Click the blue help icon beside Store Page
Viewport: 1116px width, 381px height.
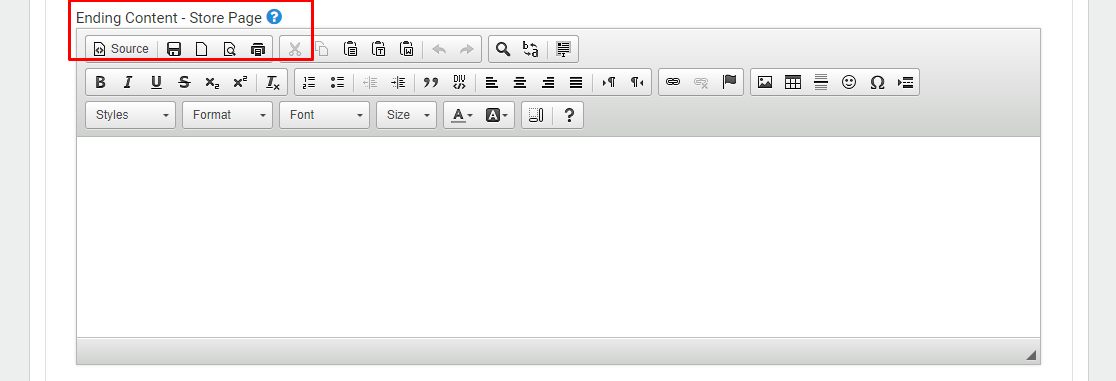(274, 16)
